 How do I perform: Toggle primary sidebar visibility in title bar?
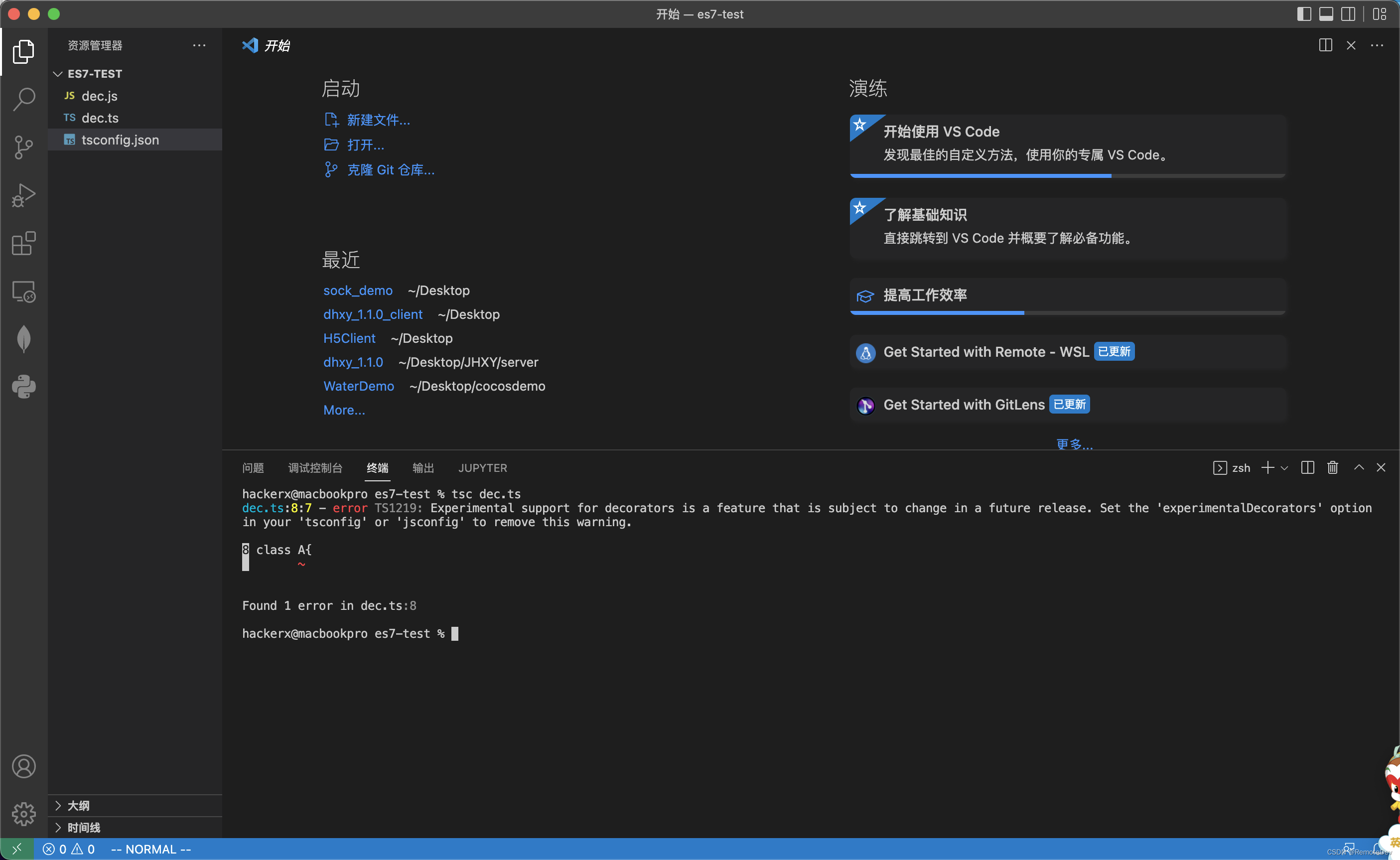pyautogui.click(x=1304, y=14)
